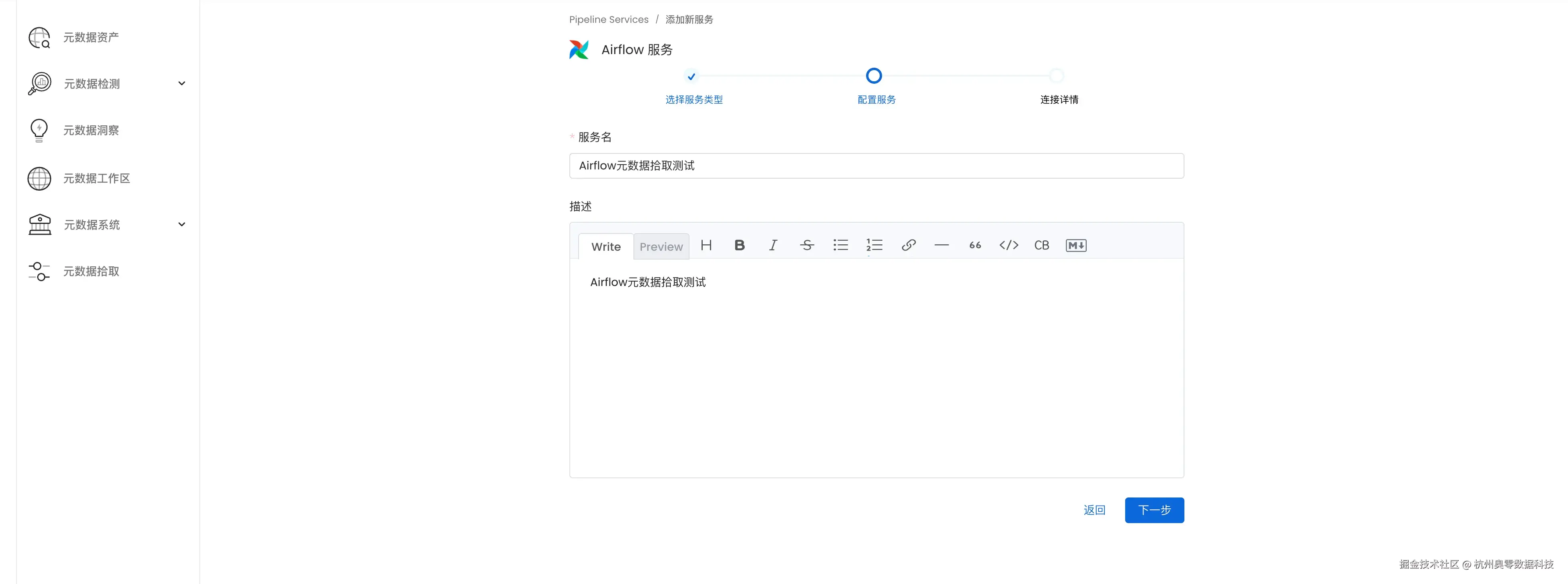Select the Write tab
This screenshot has width=1568, height=584.
click(605, 247)
